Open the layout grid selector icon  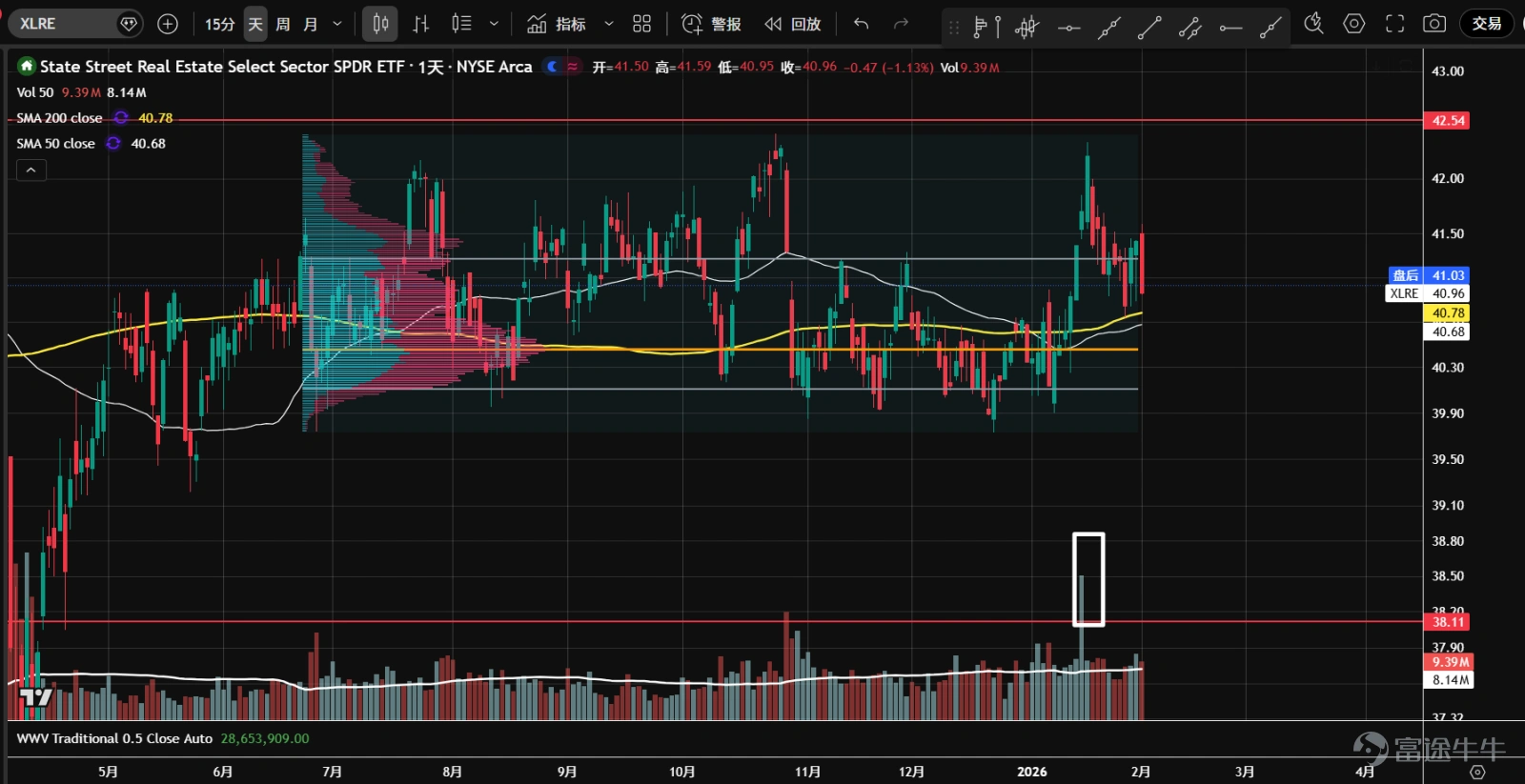click(642, 24)
